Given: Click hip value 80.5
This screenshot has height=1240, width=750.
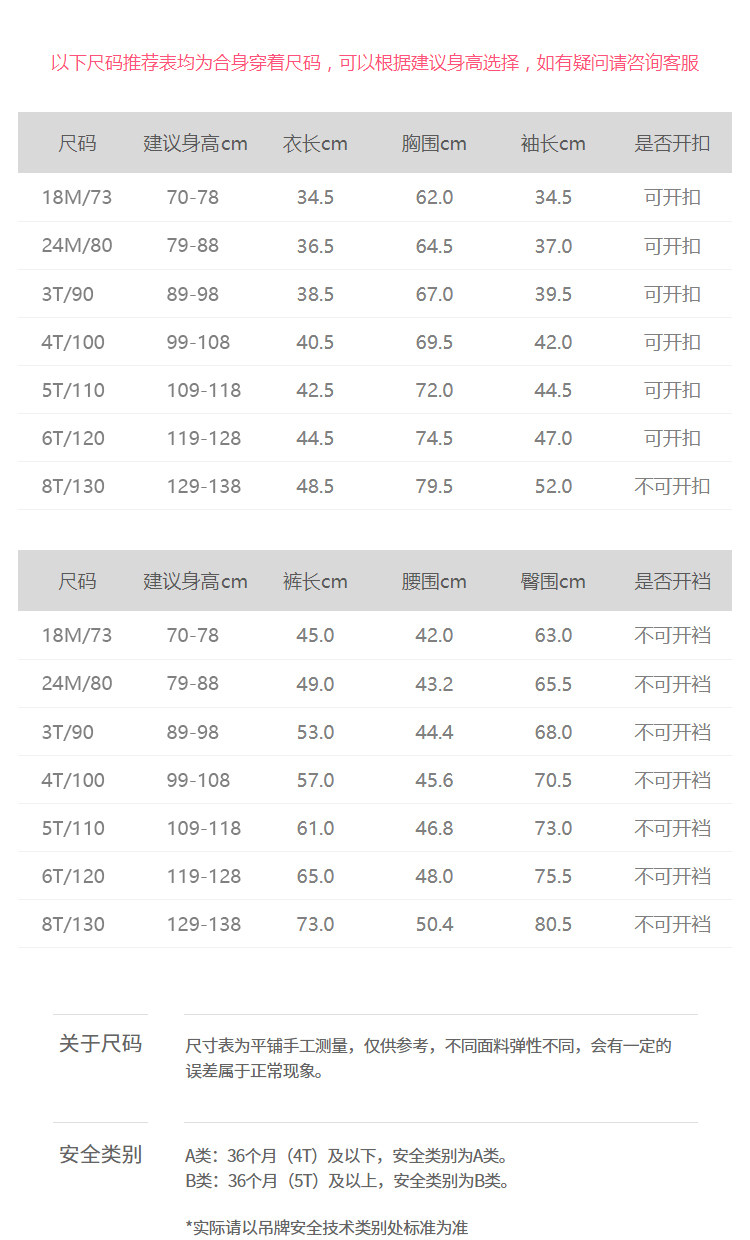Looking at the screenshot, I should point(553,924).
